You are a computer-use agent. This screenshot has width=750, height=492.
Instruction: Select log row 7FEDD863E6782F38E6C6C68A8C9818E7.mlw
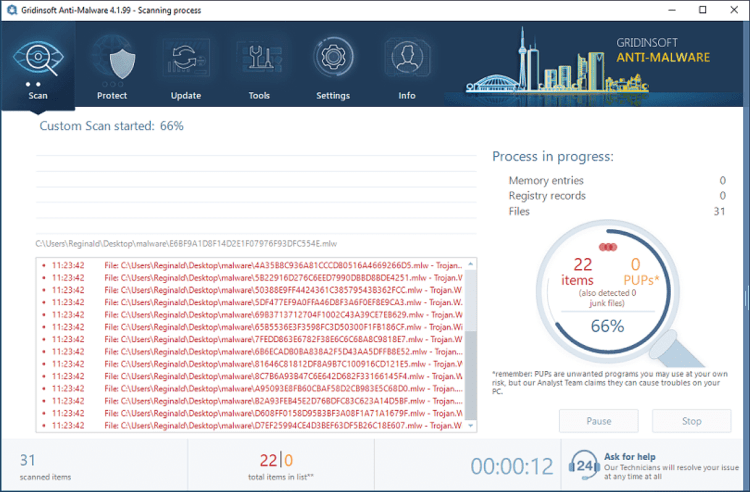tap(252, 339)
